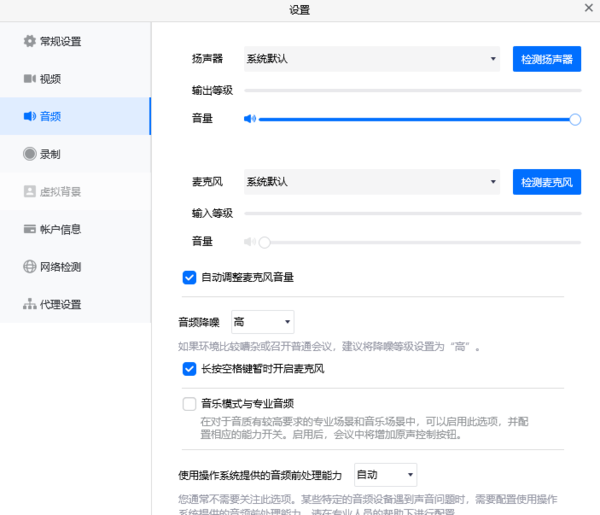Click the globe icon beside 网络检测
Viewport: 600px width, 515px height.
(29, 267)
